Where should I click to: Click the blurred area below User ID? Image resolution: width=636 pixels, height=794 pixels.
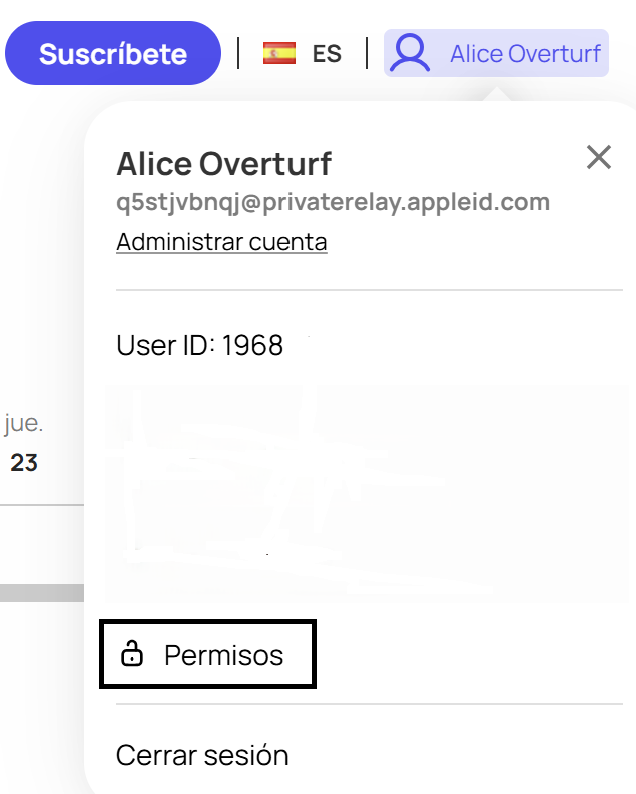pyautogui.click(x=366, y=493)
